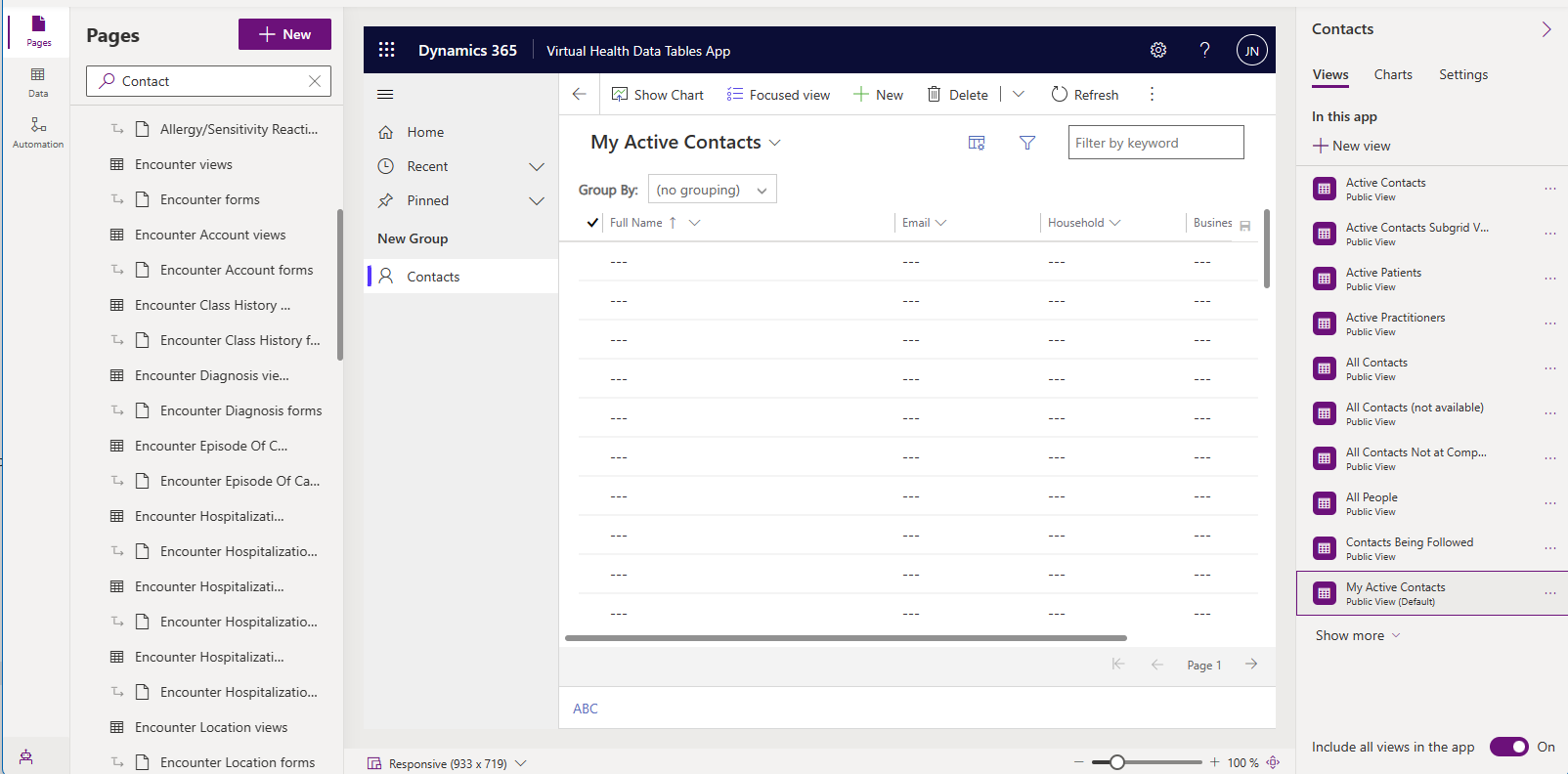This screenshot has height=774, width=1568.
Task: Open Encounter Location views page
Action: (x=213, y=727)
